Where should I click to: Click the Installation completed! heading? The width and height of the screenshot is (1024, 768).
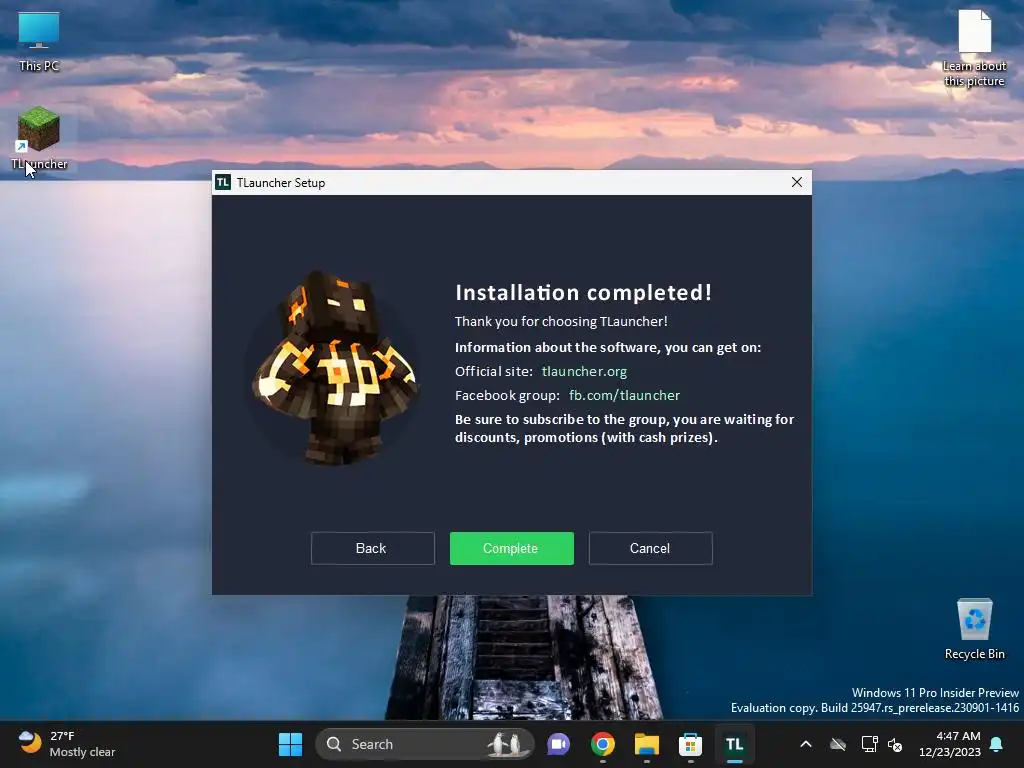coord(583,293)
